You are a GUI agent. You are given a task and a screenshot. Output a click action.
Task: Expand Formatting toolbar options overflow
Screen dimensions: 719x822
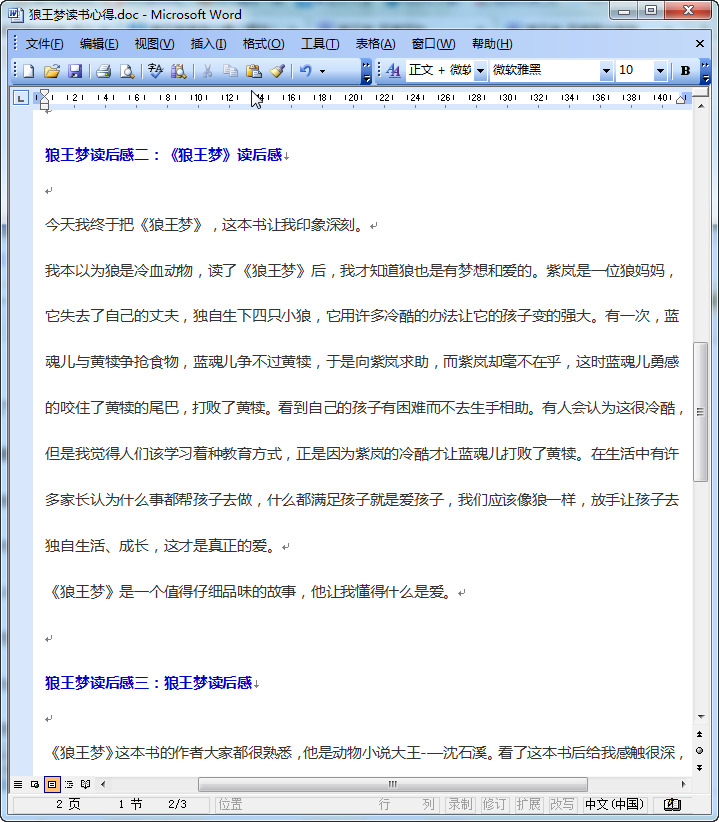pyautogui.click(x=705, y=71)
